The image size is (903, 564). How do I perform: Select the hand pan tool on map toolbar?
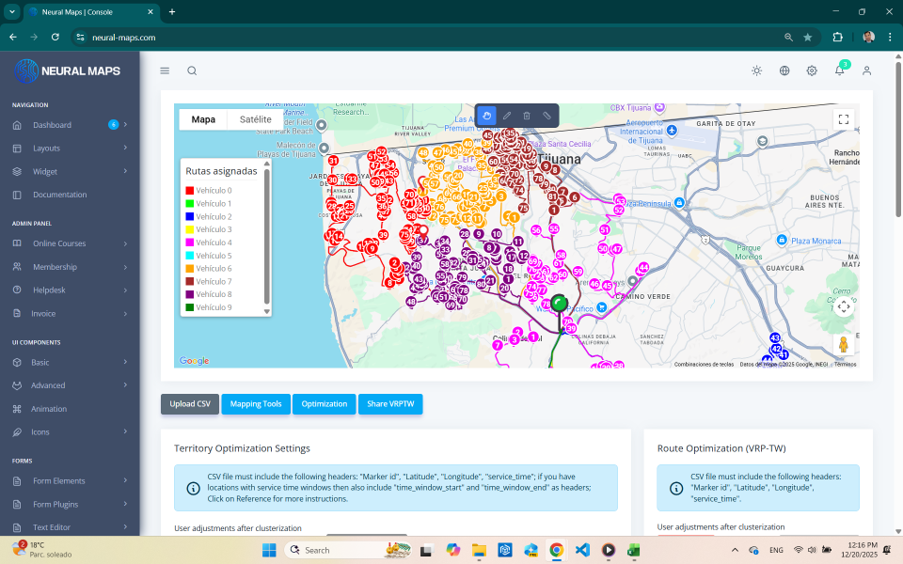pos(487,116)
